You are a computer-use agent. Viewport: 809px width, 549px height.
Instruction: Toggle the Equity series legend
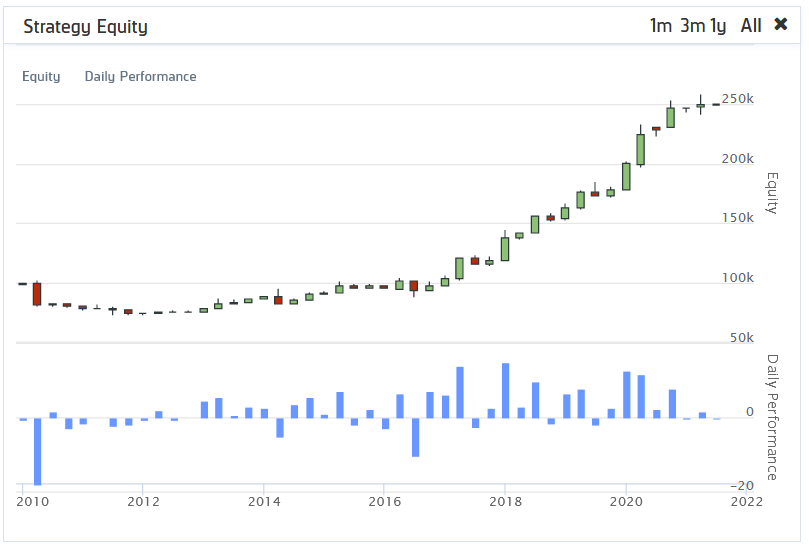pyautogui.click(x=41, y=77)
